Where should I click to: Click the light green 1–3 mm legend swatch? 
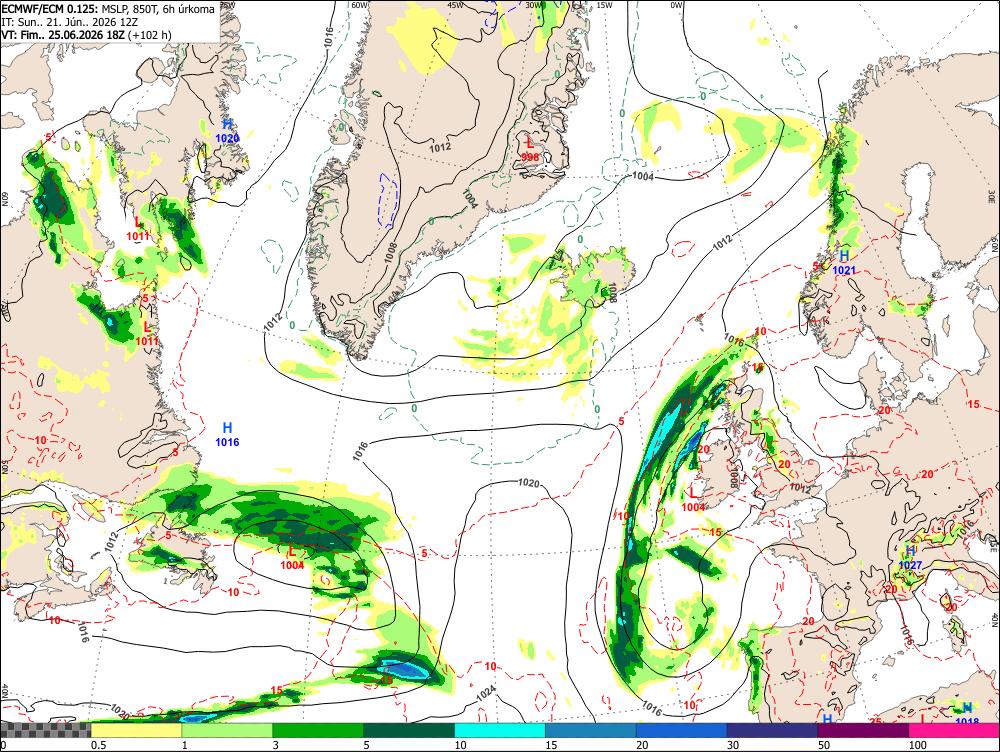227,730
